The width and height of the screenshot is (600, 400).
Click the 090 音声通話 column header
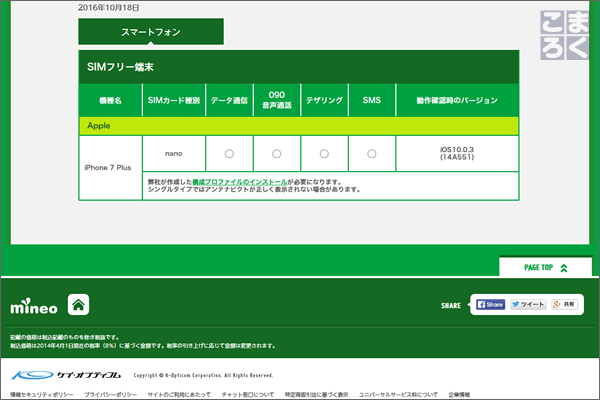tap(277, 100)
